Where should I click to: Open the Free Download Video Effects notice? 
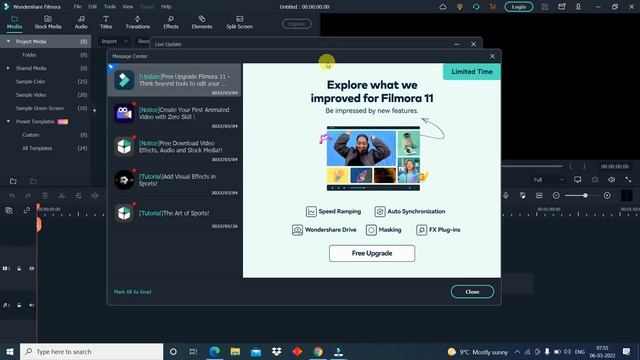pyautogui.click(x=174, y=147)
